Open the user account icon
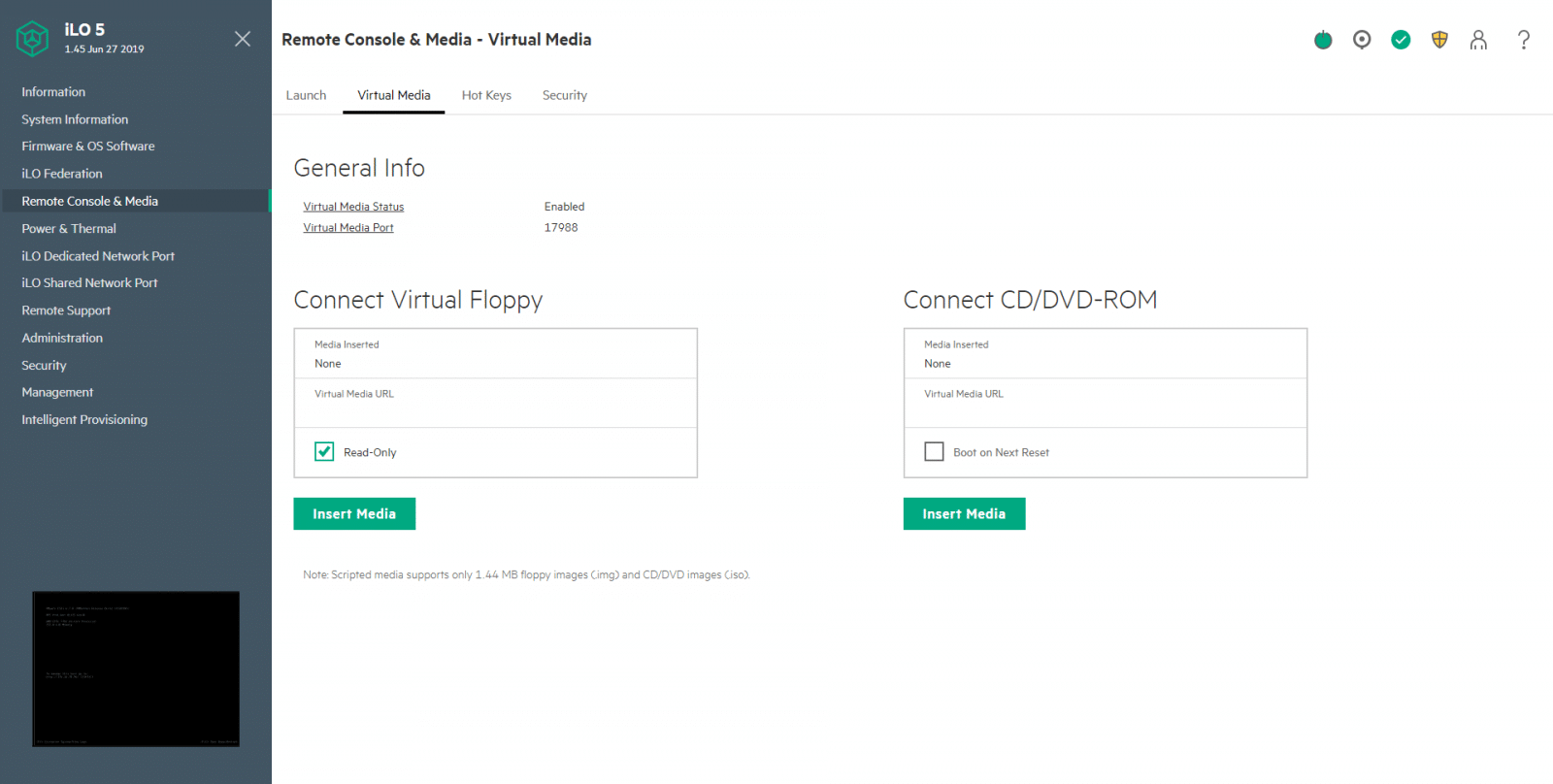 point(1478,40)
